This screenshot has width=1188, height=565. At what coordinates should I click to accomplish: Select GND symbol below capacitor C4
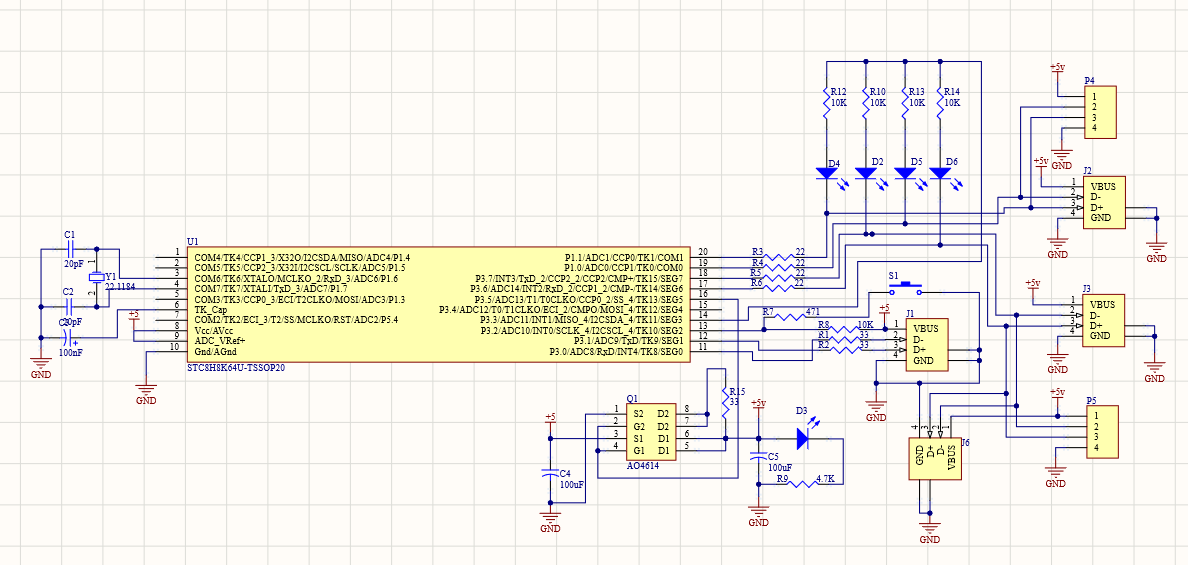point(551,520)
